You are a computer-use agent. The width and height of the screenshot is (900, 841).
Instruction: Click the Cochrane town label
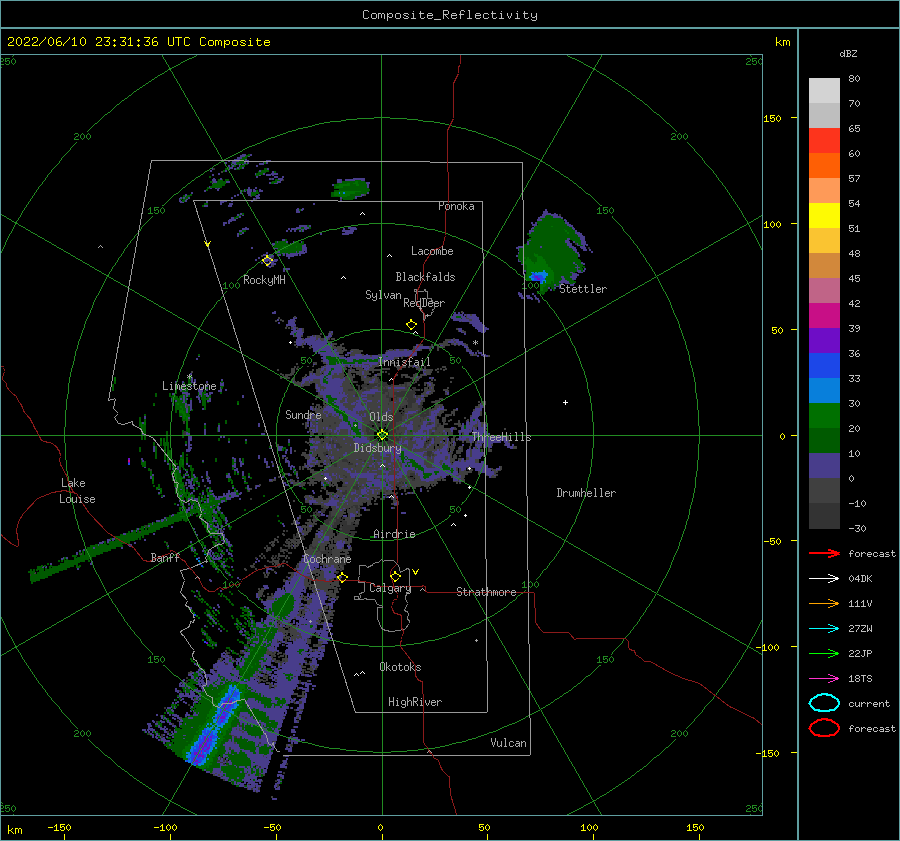327,559
